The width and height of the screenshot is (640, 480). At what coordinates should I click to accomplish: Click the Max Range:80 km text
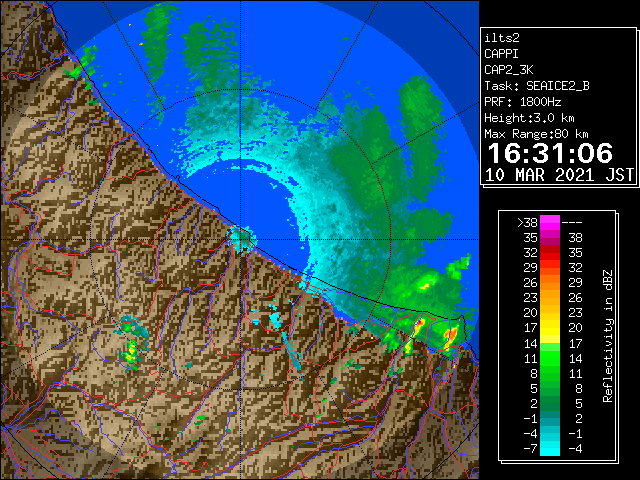(x=536, y=134)
